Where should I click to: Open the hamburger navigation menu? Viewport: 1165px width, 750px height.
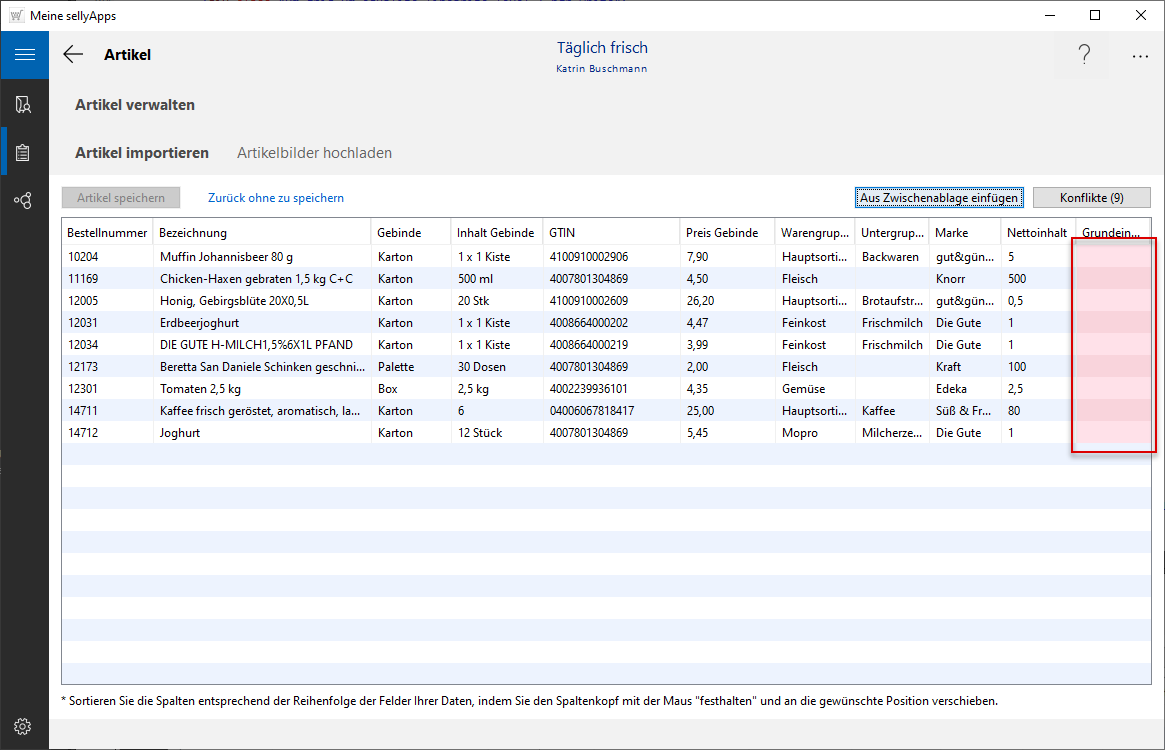[x=24, y=55]
